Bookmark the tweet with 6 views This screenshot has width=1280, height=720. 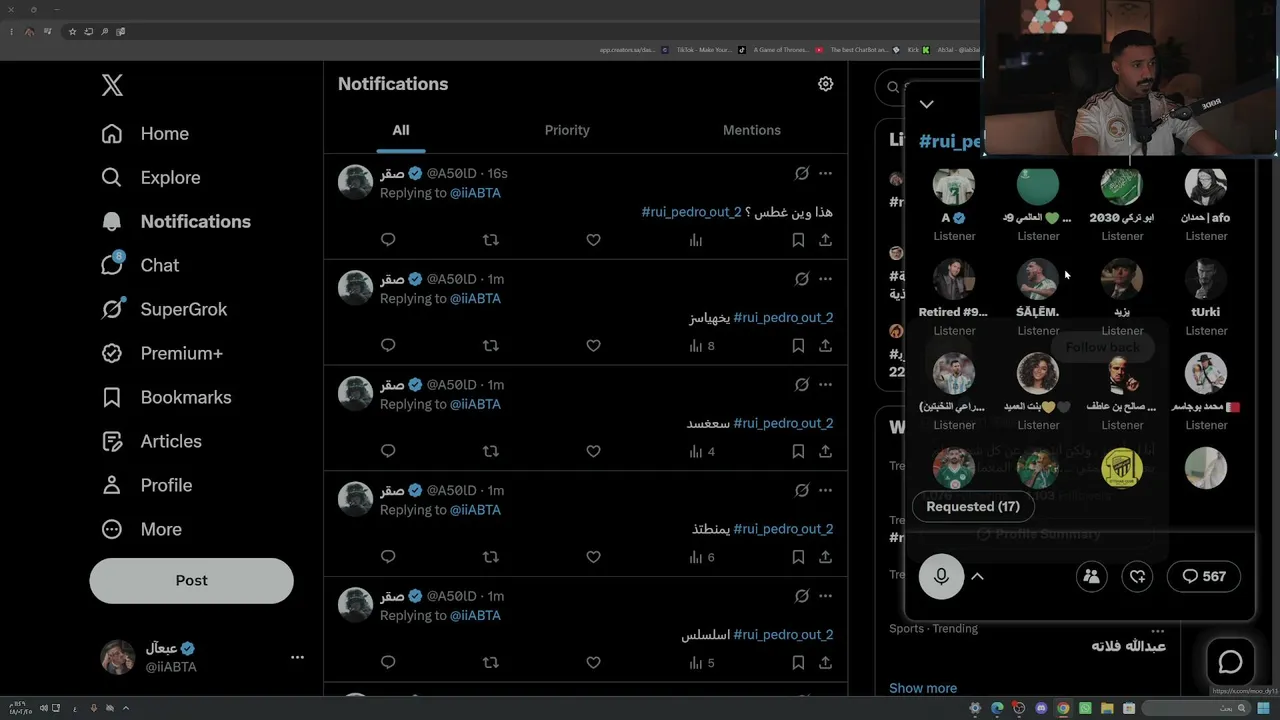[x=798, y=557]
